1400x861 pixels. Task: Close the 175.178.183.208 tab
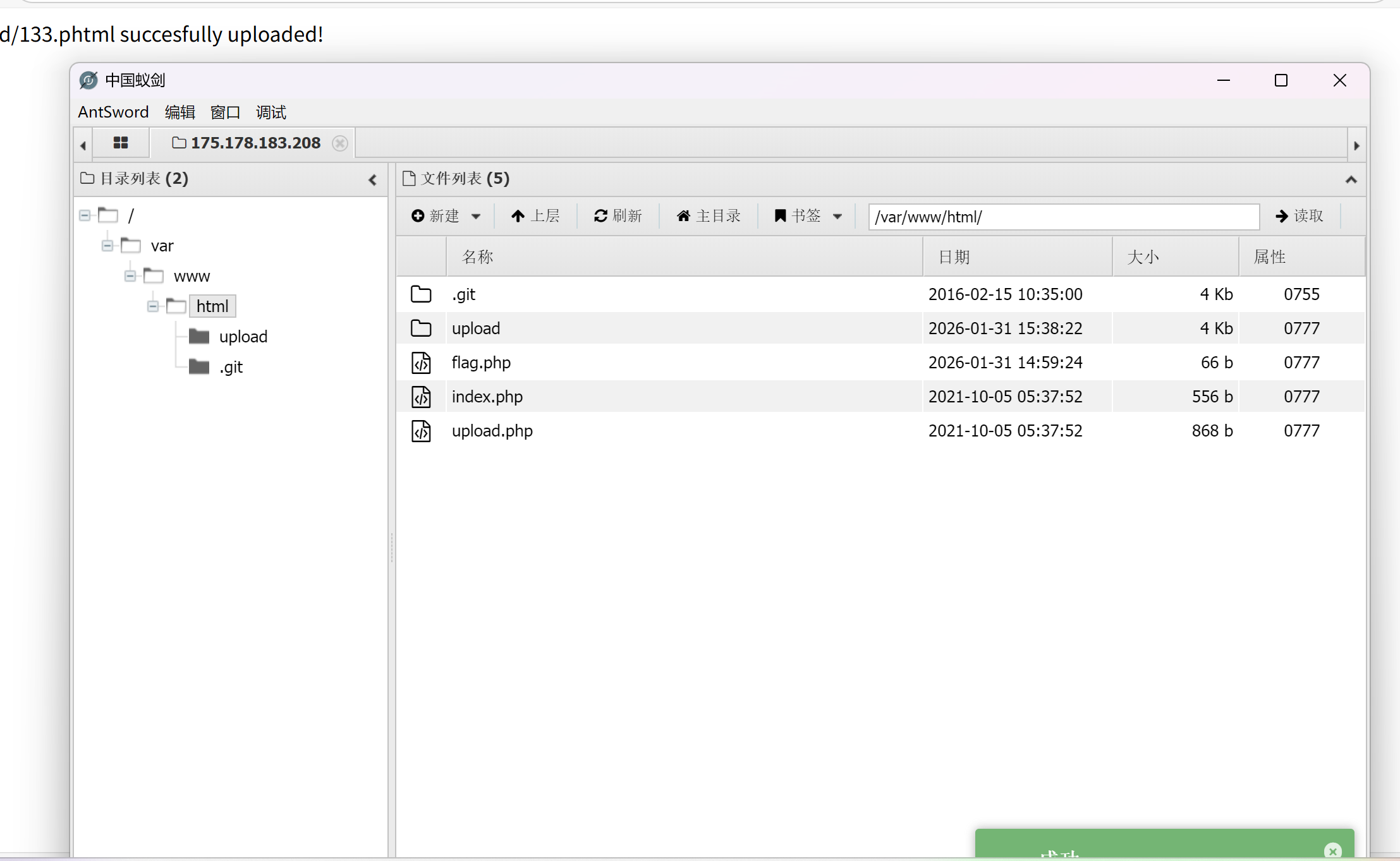tap(340, 143)
